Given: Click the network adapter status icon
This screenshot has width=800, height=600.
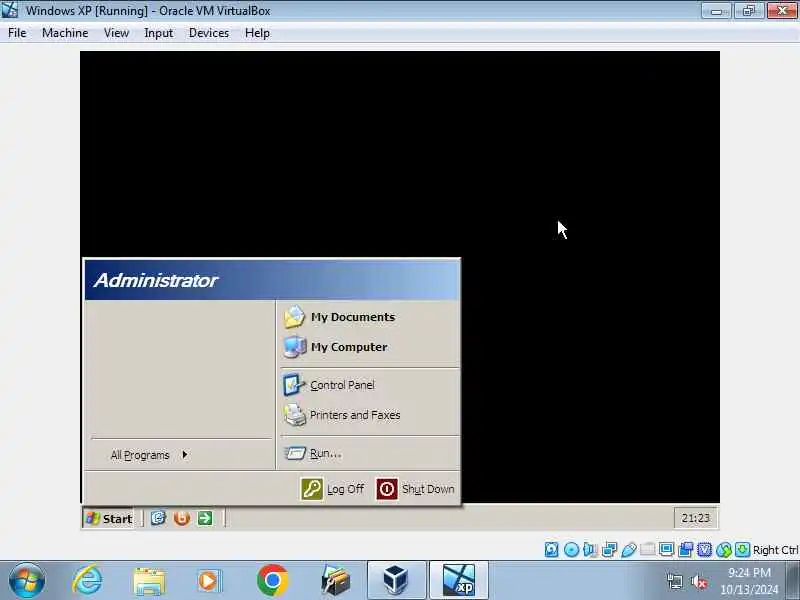Looking at the screenshot, I should tap(609, 549).
